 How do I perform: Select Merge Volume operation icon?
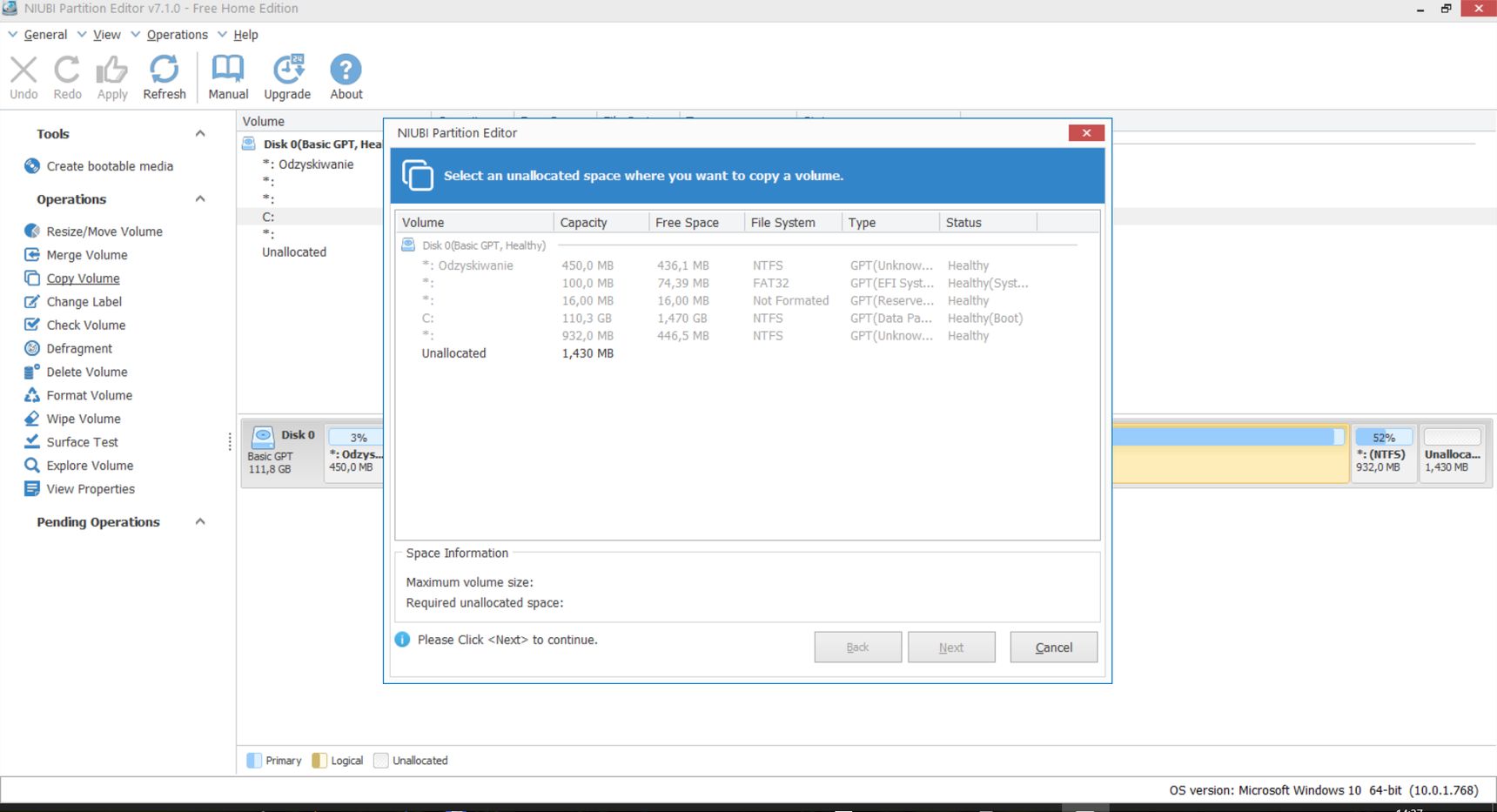pyautogui.click(x=32, y=255)
